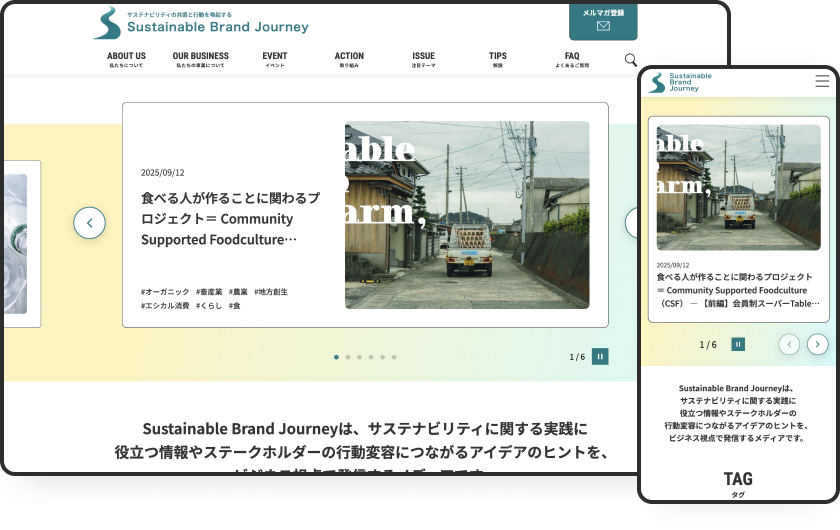Viewport: 840px width, 530px height.
Task: Go to previous slide on desktop carousel
Action: pos(89,223)
